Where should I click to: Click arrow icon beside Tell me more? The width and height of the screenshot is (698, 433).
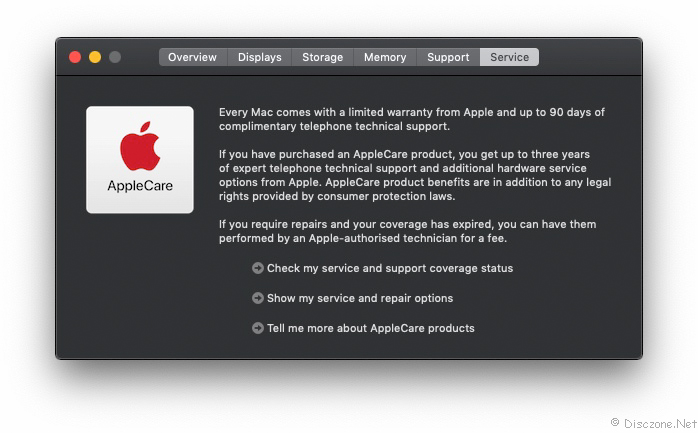pyautogui.click(x=257, y=328)
